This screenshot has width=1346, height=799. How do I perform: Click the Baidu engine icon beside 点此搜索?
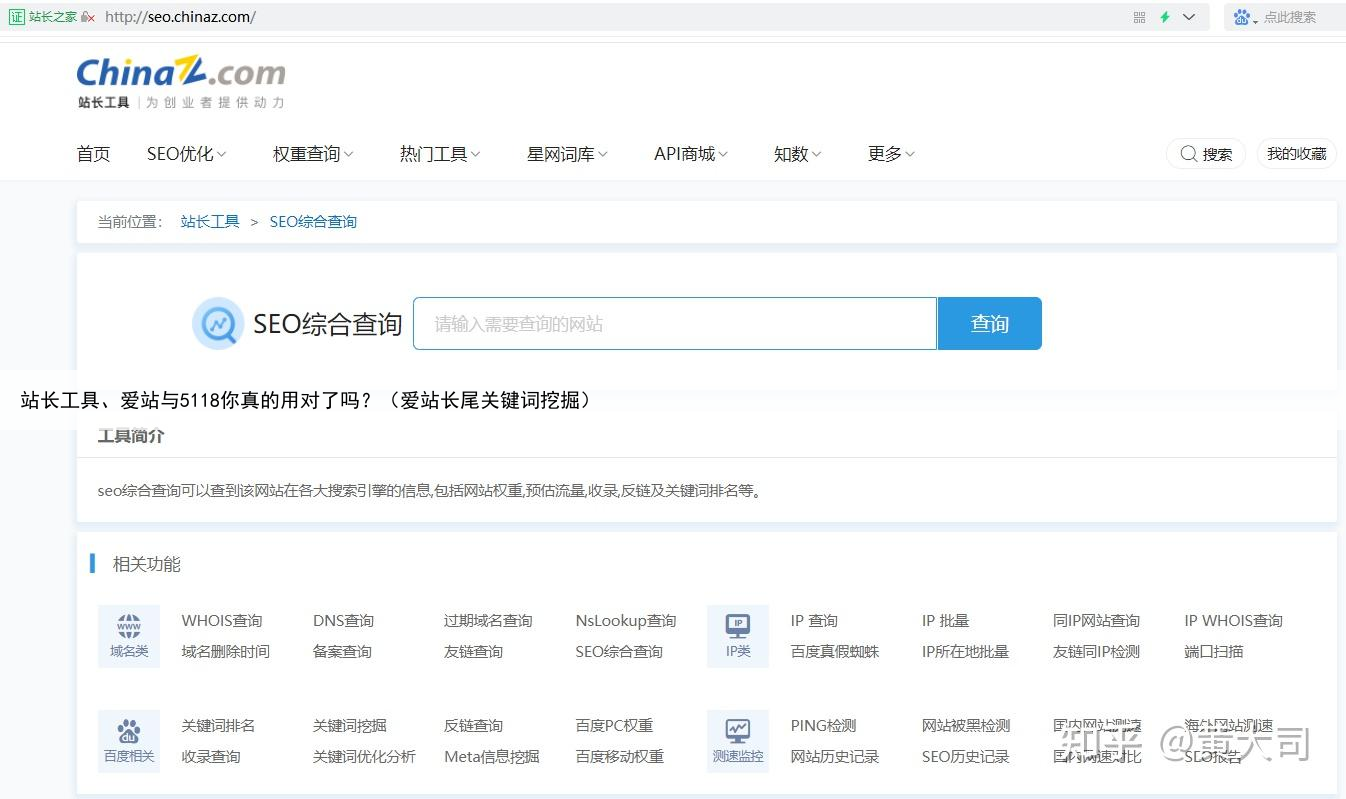tap(1243, 16)
